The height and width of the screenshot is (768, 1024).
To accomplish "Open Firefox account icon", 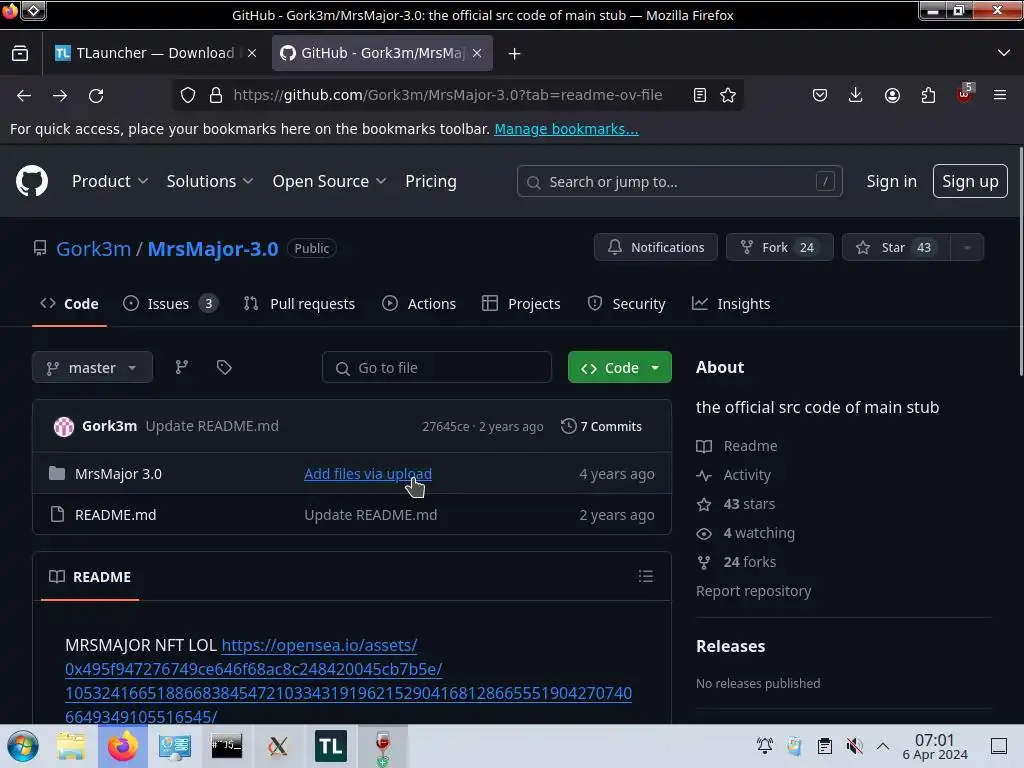I will pyautogui.click(x=892, y=95).
